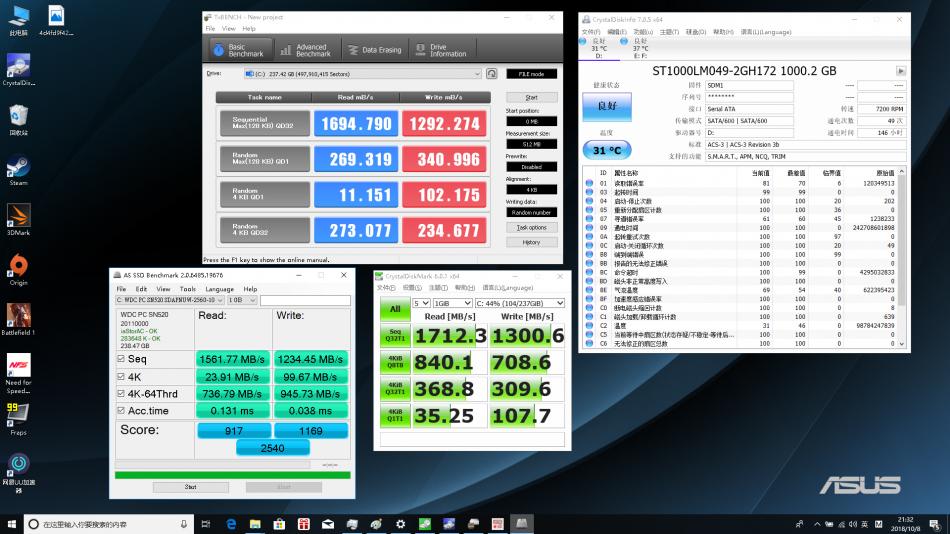Click the Task options button
950x534 pixels.
tap(531, 227)
